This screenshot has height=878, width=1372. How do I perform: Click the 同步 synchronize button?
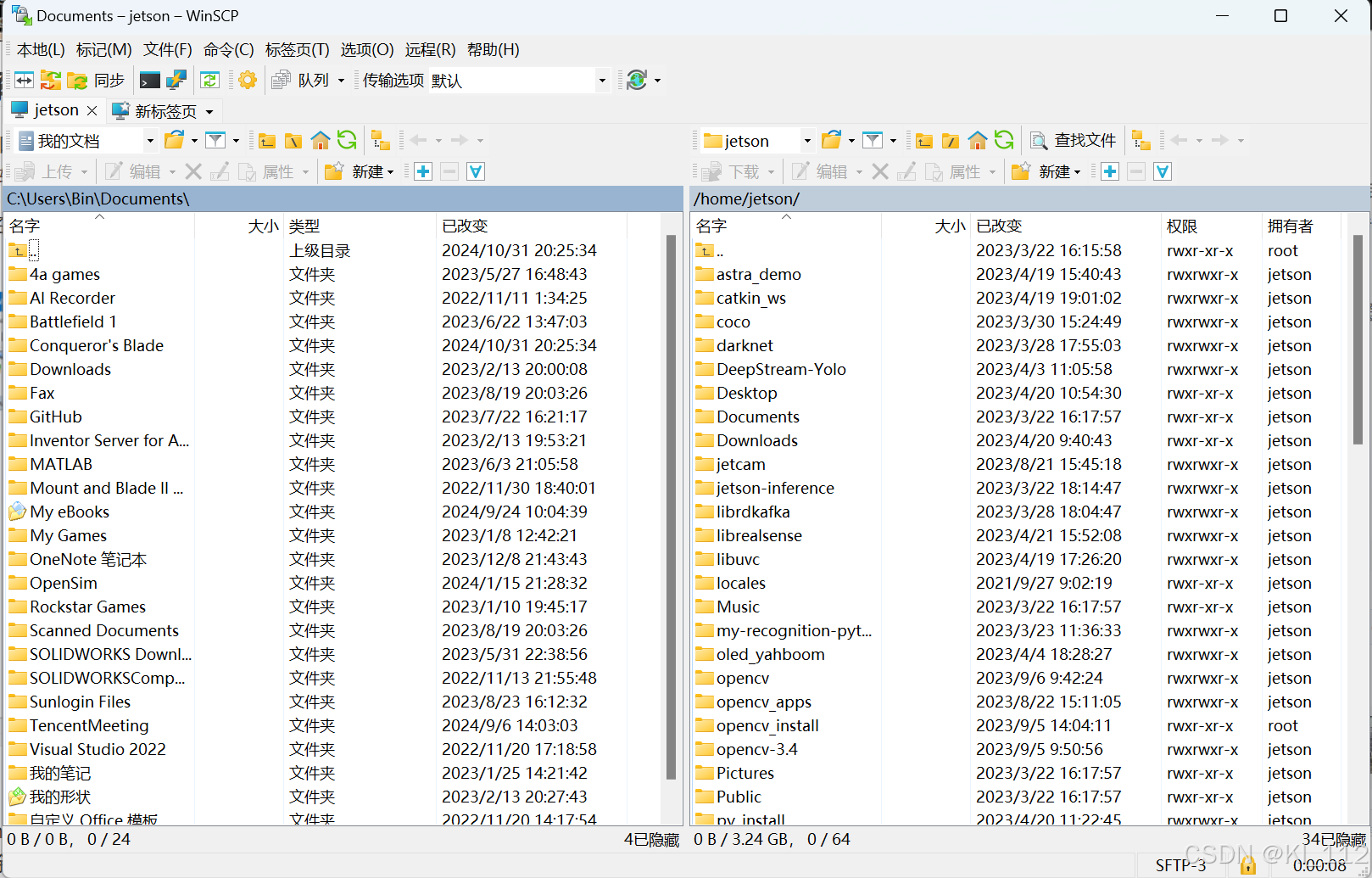[97, 81]
